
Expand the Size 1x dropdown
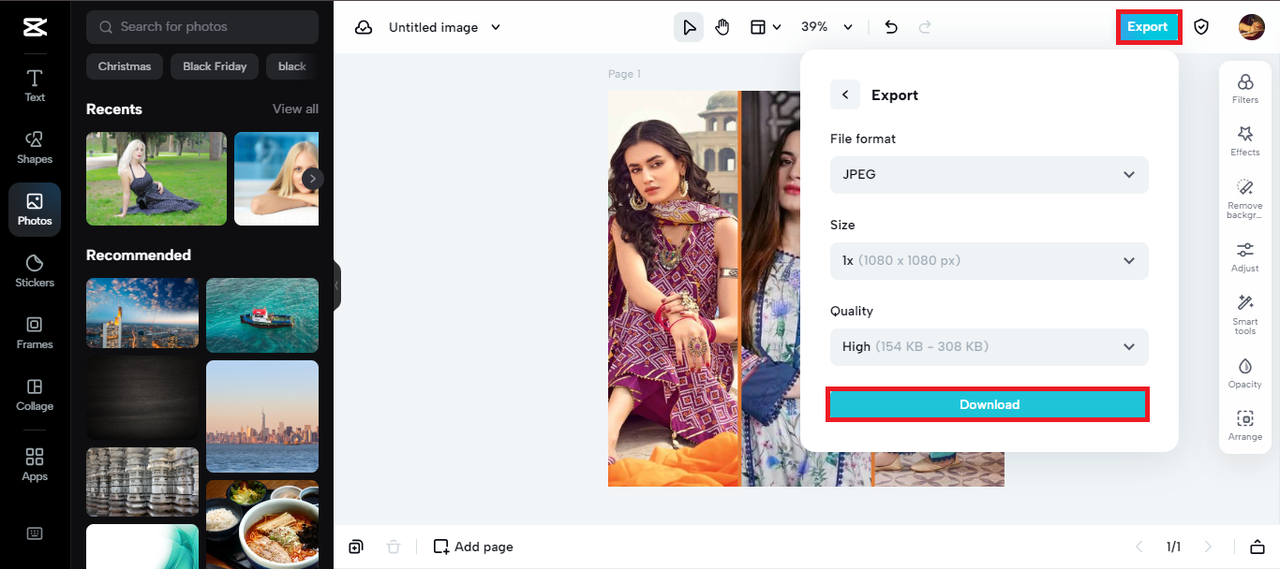click(x=989, y=260)
